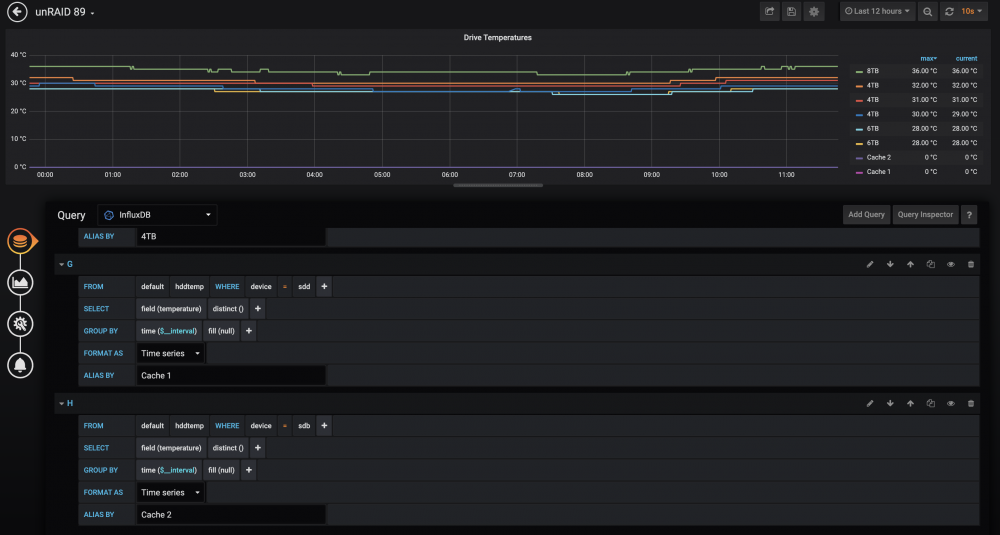Share the dashboard via the share icon
The width and height of the screenshot is (1000, 535).
click(x=770, y=11)
